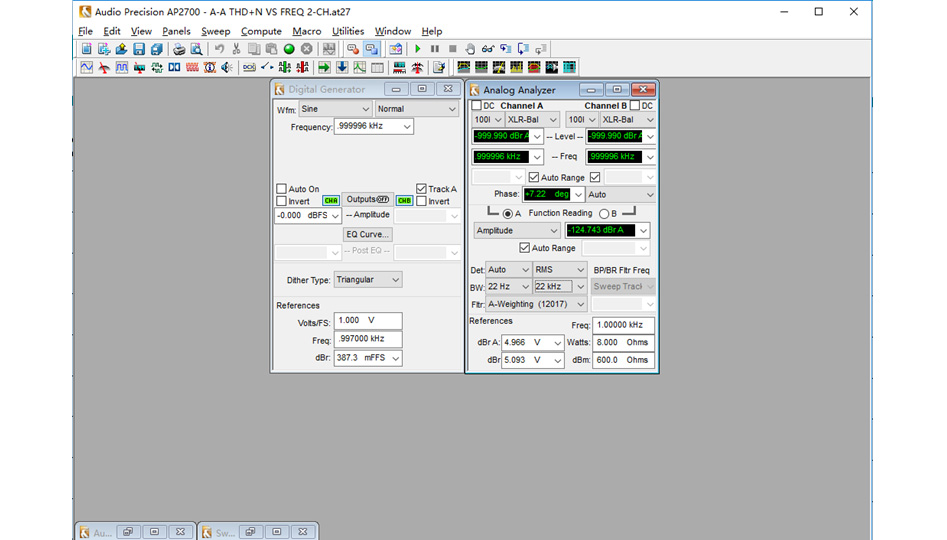947x540 pixels.
Task: Open Wfm Sine waveform dropdown
Action: coord(335,109)
